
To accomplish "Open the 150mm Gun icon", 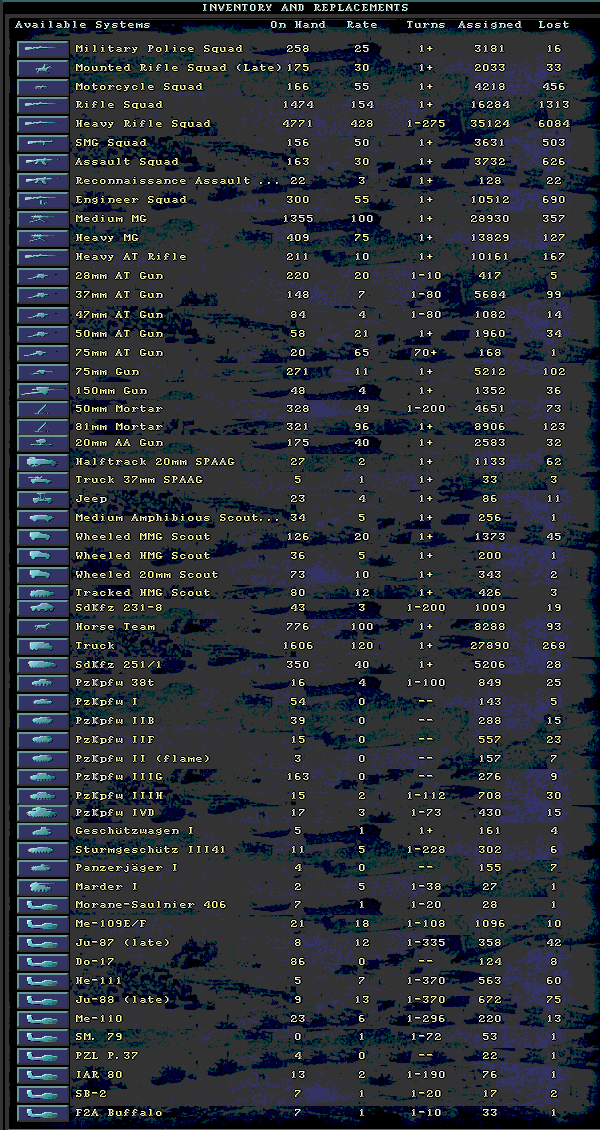I will pos(43,391).
